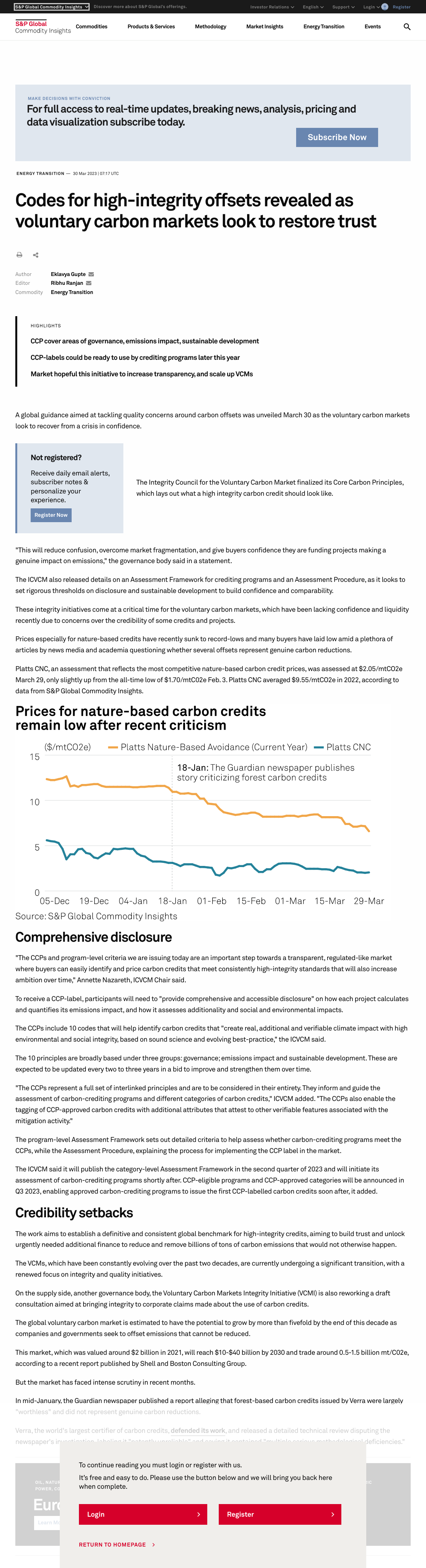
Task: Expand the Investor Relations dropdown
Action: pyautogui.click(x=272, y=7)
